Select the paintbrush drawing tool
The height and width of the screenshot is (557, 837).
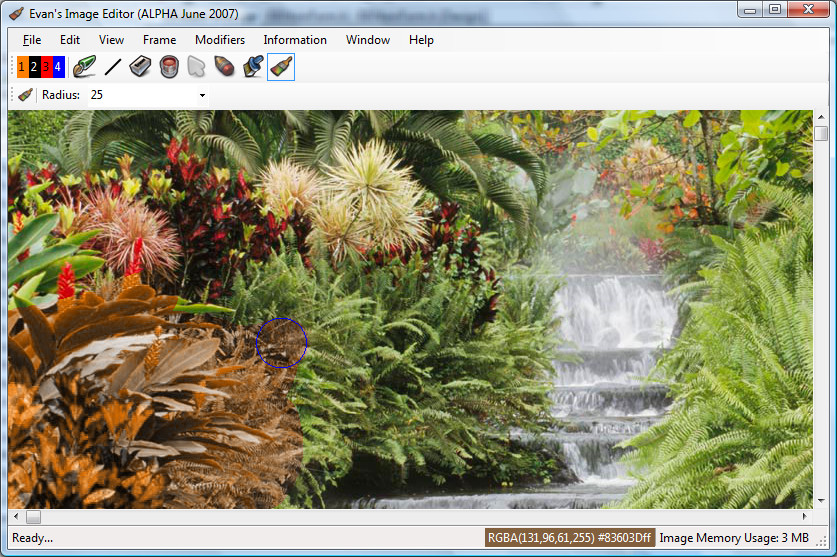tap(84, 67)
